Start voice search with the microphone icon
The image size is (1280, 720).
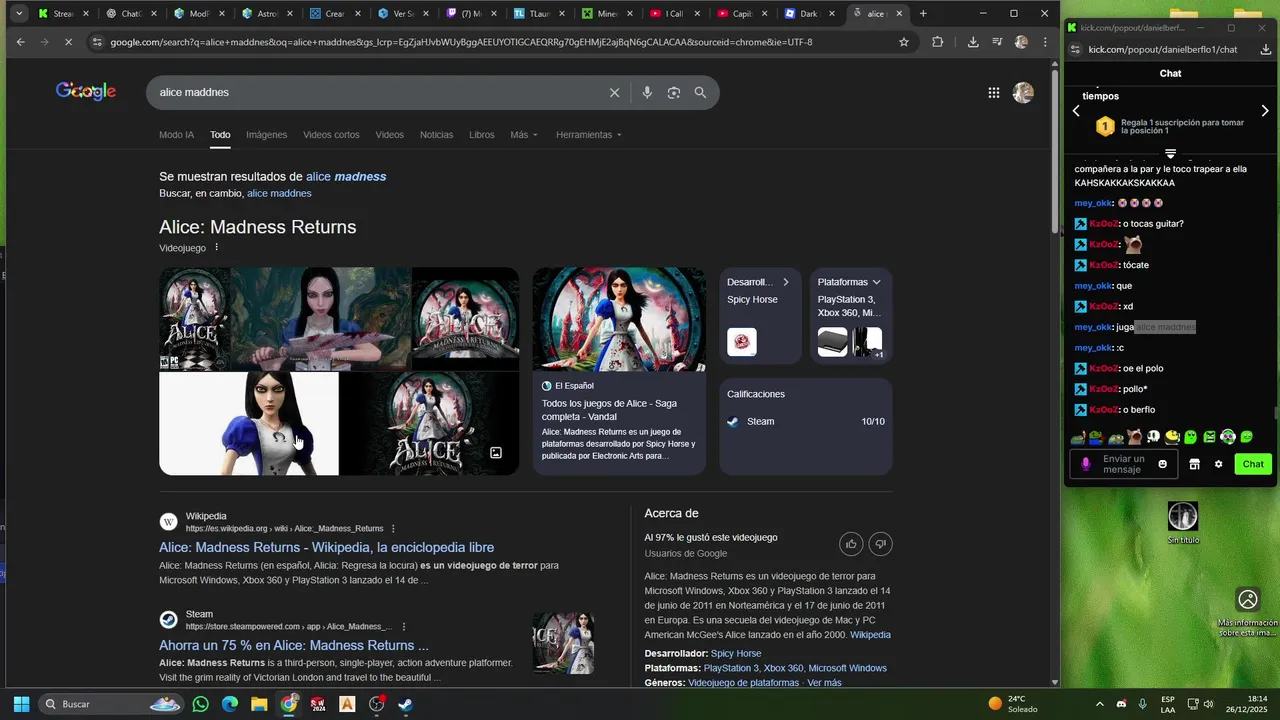click(x=647, y=92)
